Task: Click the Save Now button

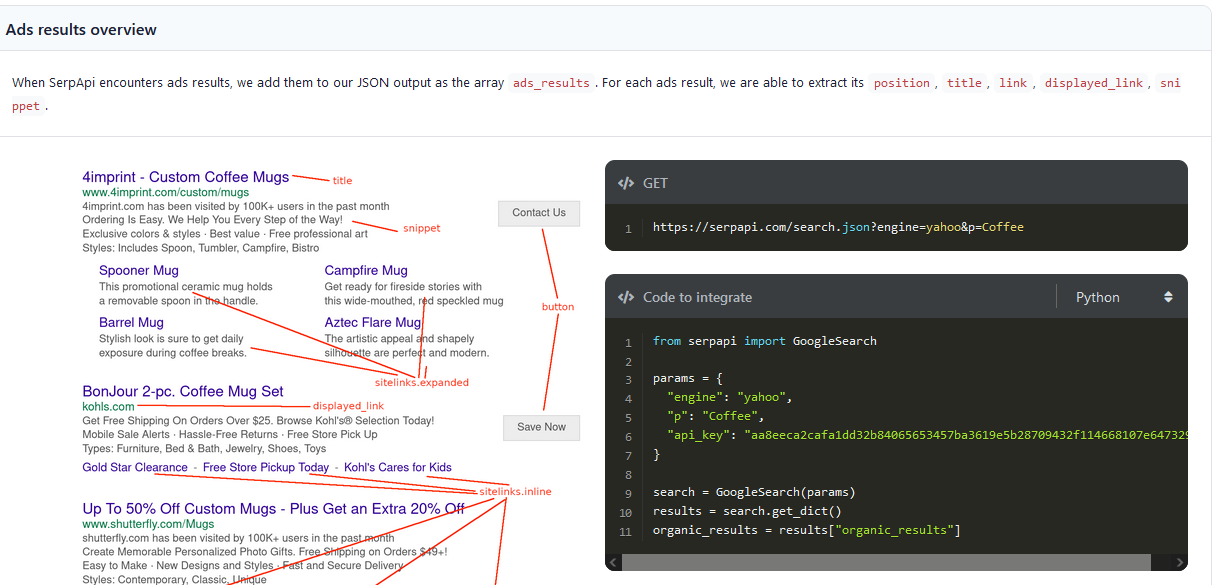Action: [x=541, y=427]
